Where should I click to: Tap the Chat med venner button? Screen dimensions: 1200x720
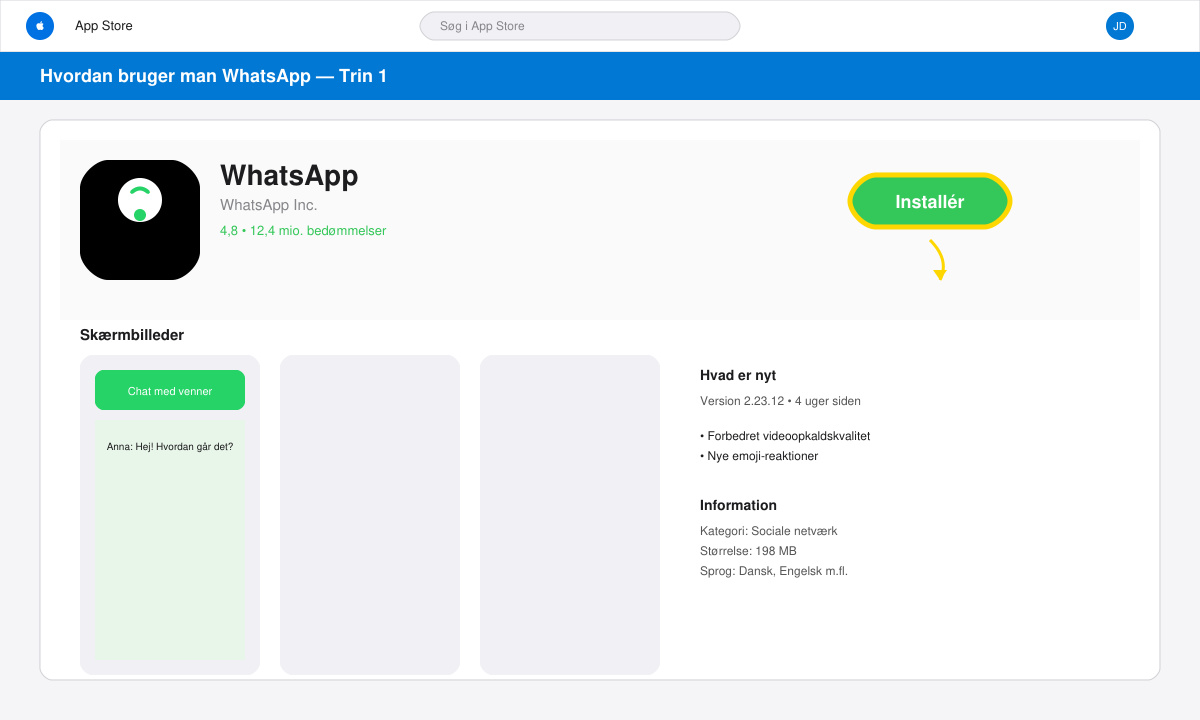(x=170, y=390)
